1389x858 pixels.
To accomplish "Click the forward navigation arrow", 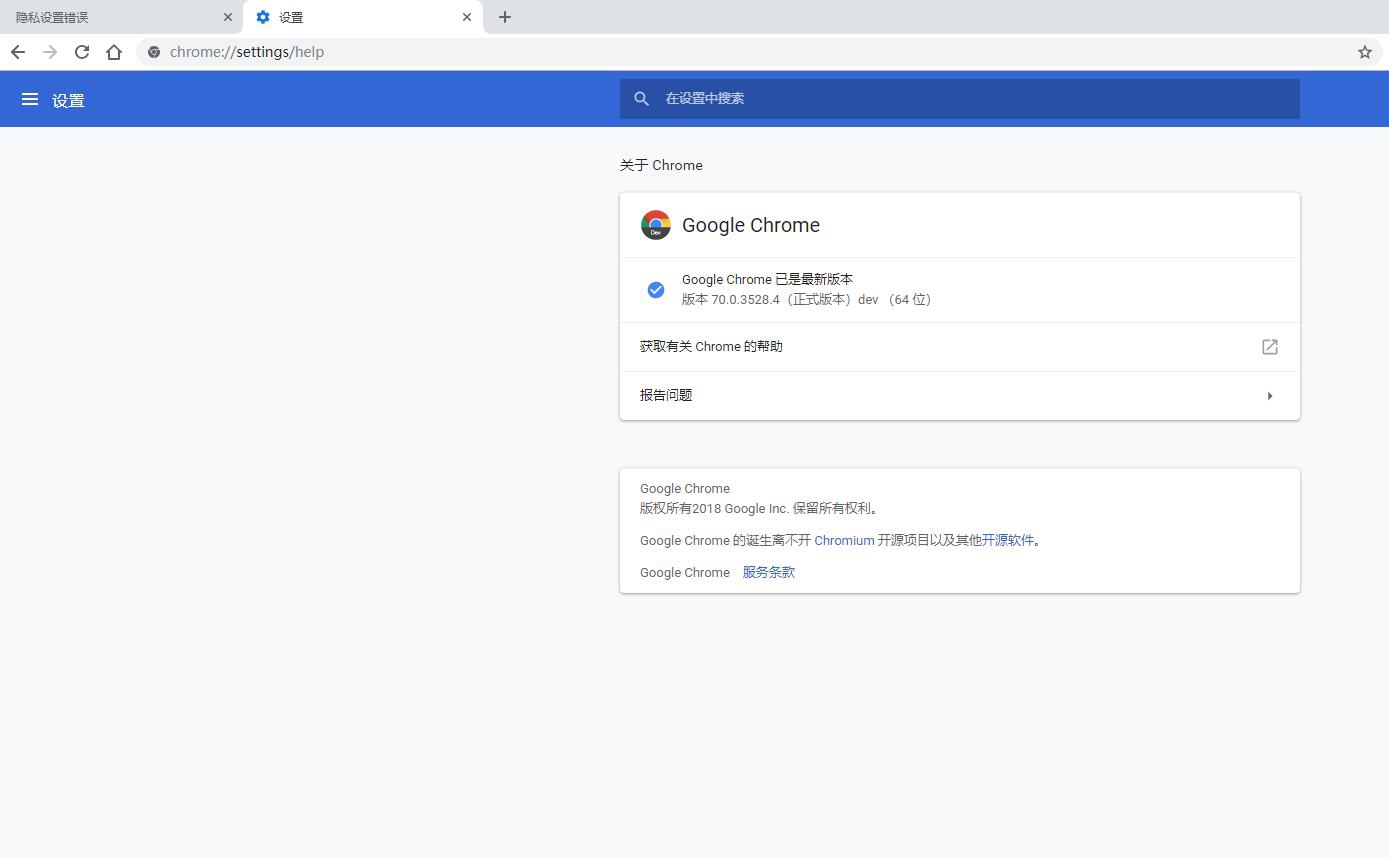I will tap(50, 52).
